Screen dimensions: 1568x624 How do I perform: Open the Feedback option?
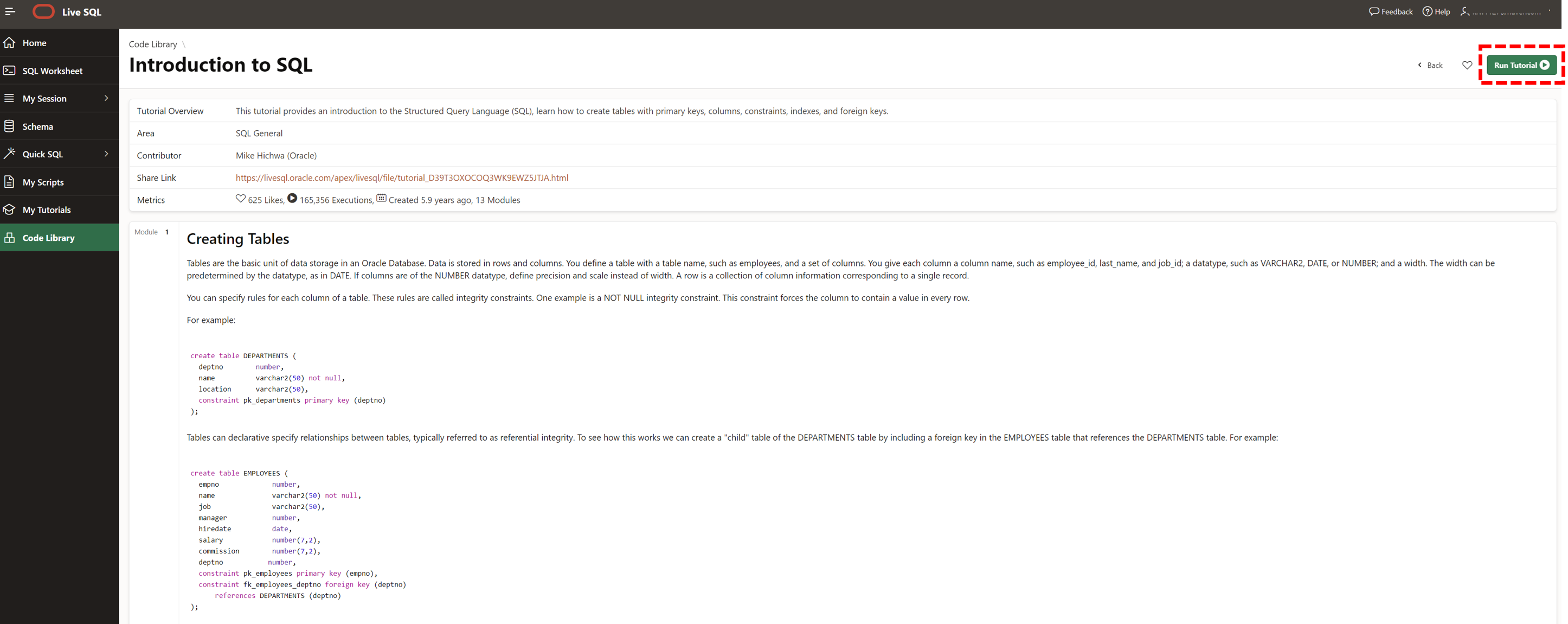point(1390,11)
